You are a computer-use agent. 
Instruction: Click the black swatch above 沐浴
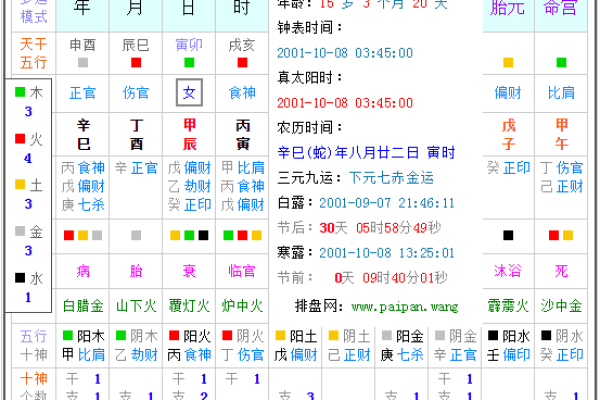508,235
